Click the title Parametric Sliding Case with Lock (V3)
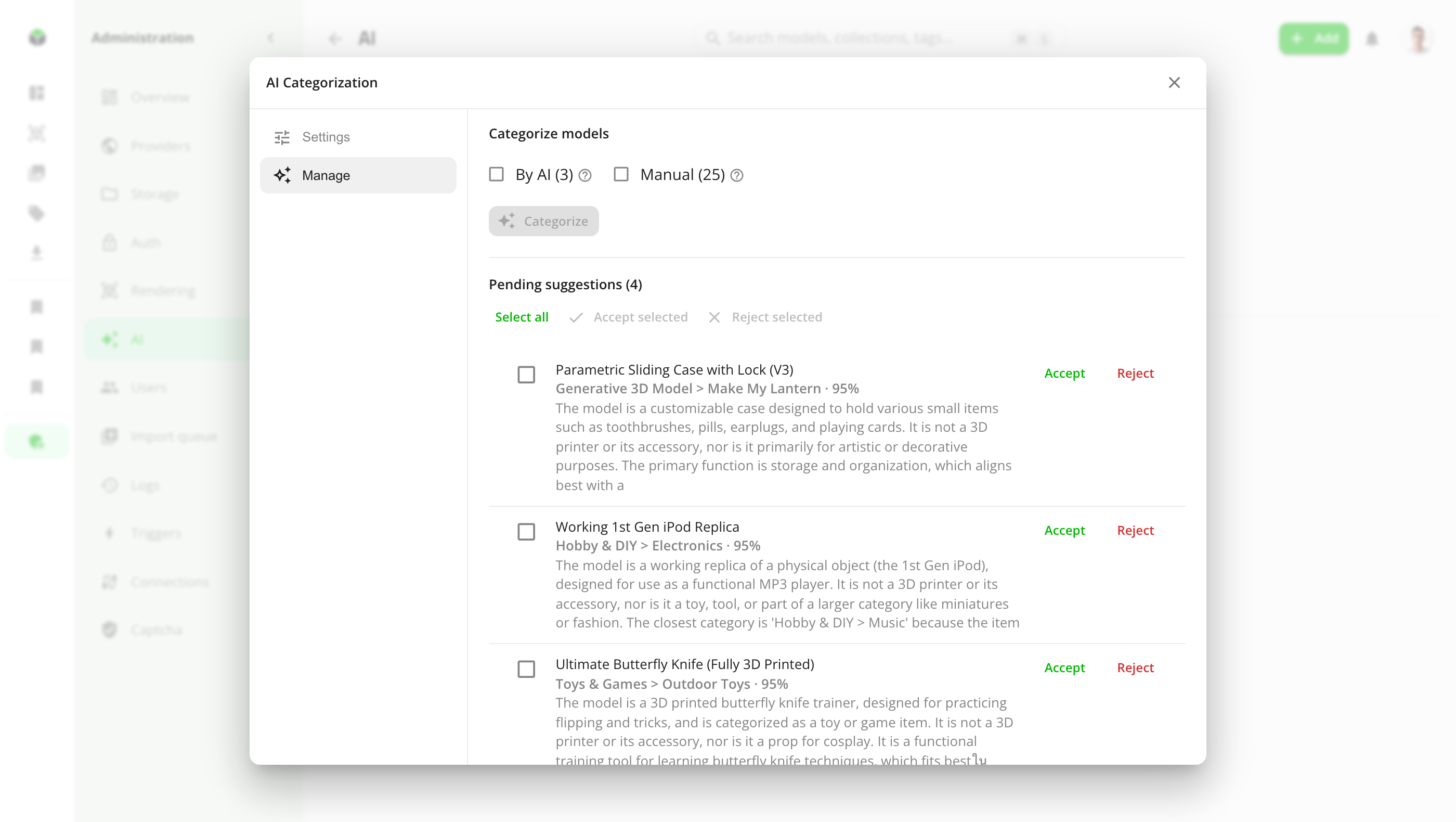 tap(674, 370)
